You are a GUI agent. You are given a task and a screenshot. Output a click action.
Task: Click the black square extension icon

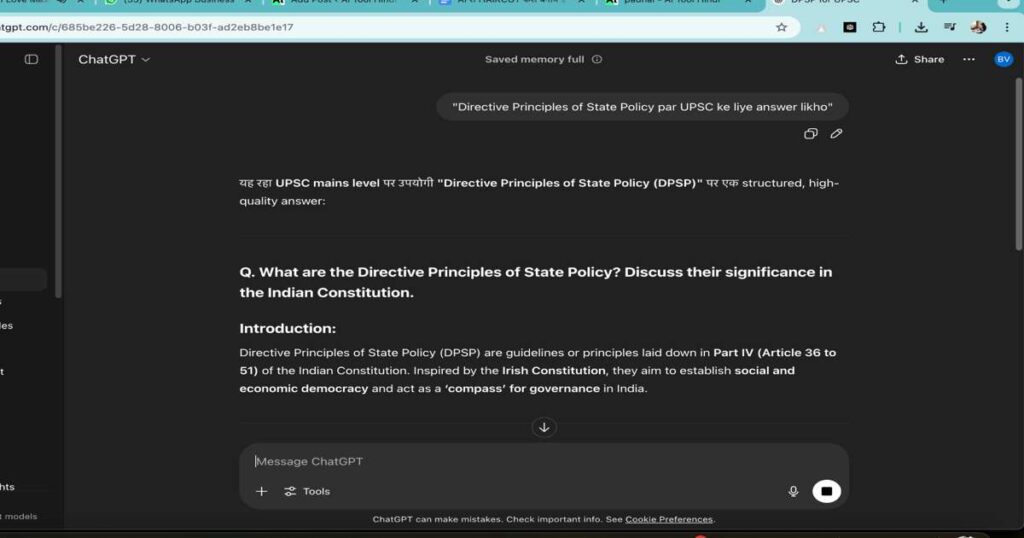[850, 27]
